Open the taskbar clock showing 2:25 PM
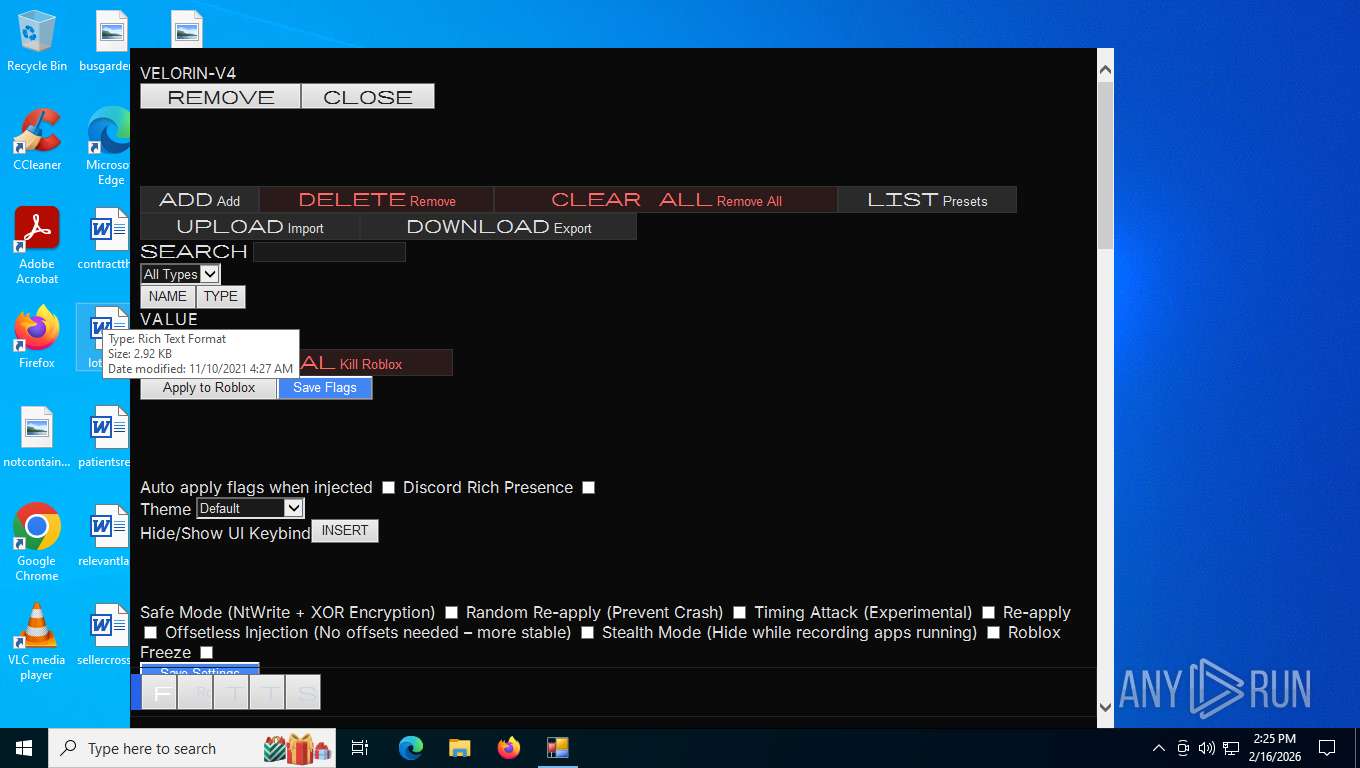Image resolution: width=1360 pixels, height=768 pixels. tap(1274, 748)
